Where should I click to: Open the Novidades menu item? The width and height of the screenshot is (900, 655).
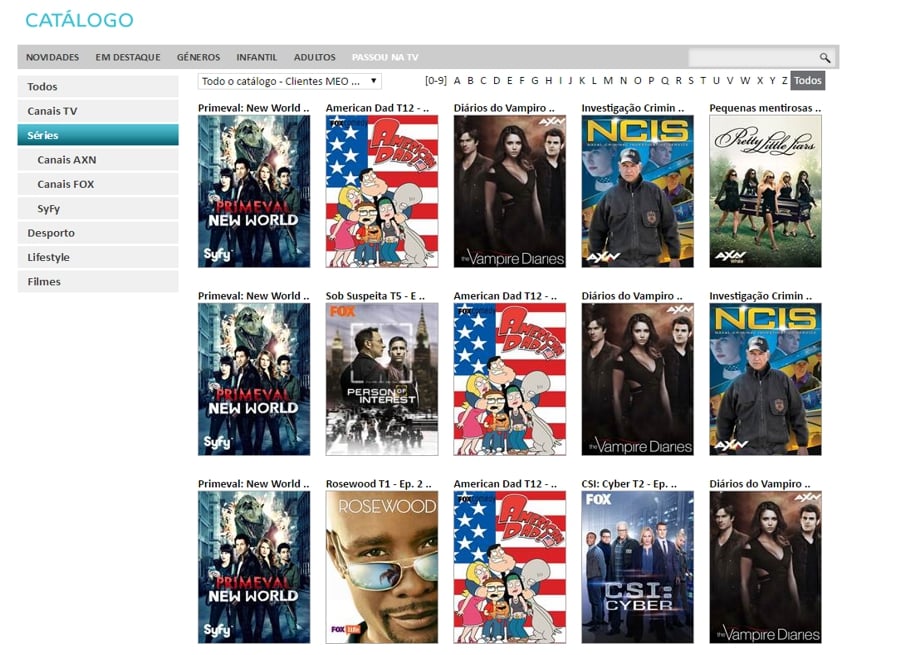tap(52, 57)
